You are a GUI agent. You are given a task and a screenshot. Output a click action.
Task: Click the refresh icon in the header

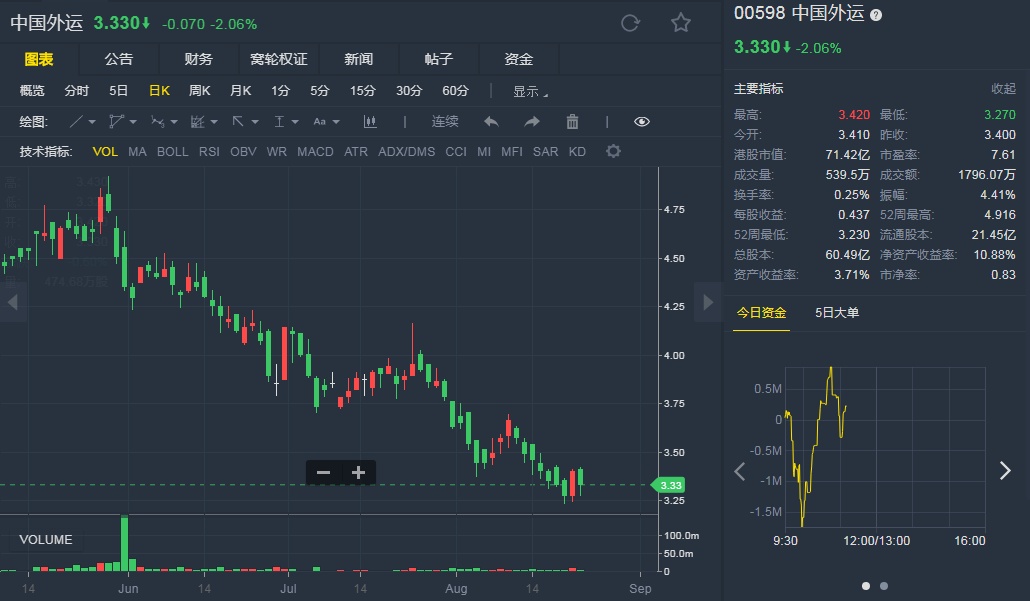[x=630, y=24]
